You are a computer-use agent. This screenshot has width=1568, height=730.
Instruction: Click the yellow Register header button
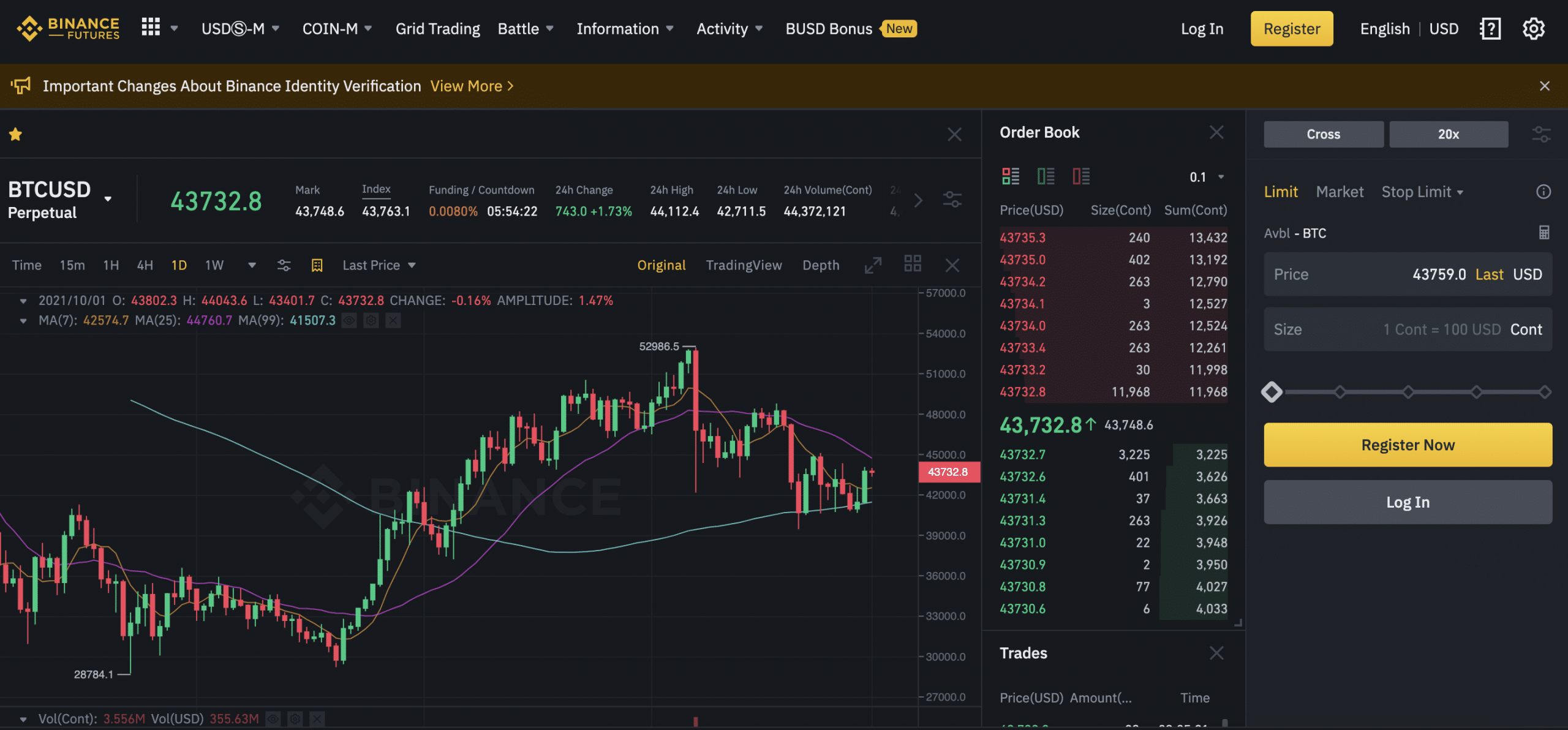(1292, 29)
